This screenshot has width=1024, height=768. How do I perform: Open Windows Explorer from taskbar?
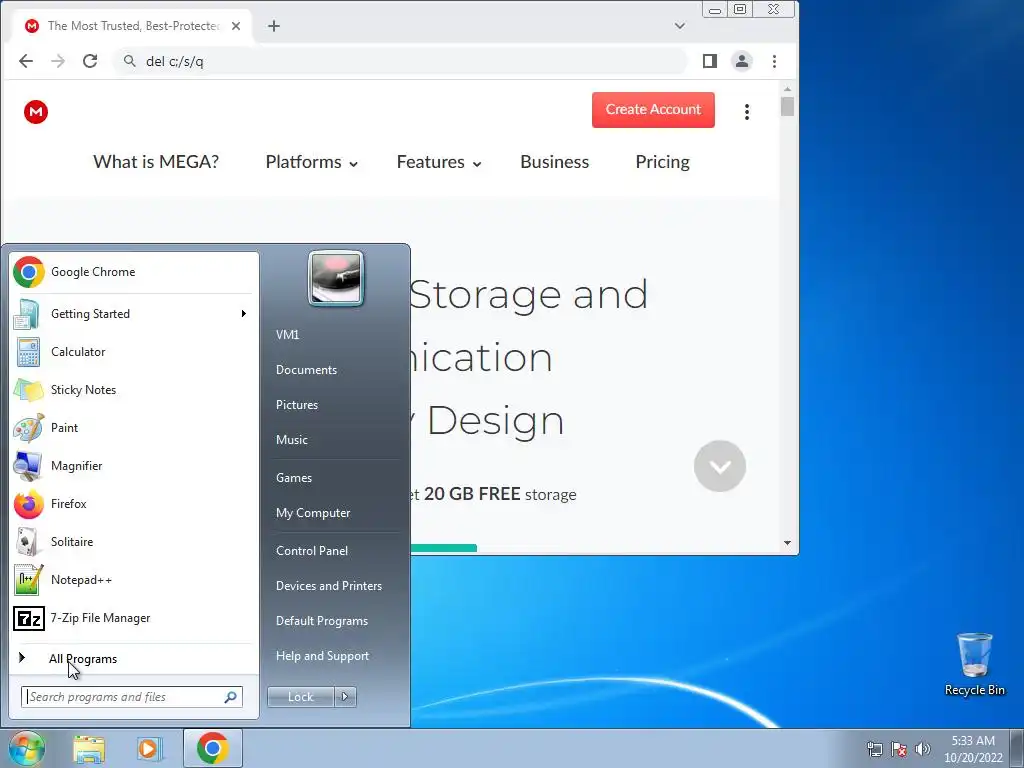point(89,749)
